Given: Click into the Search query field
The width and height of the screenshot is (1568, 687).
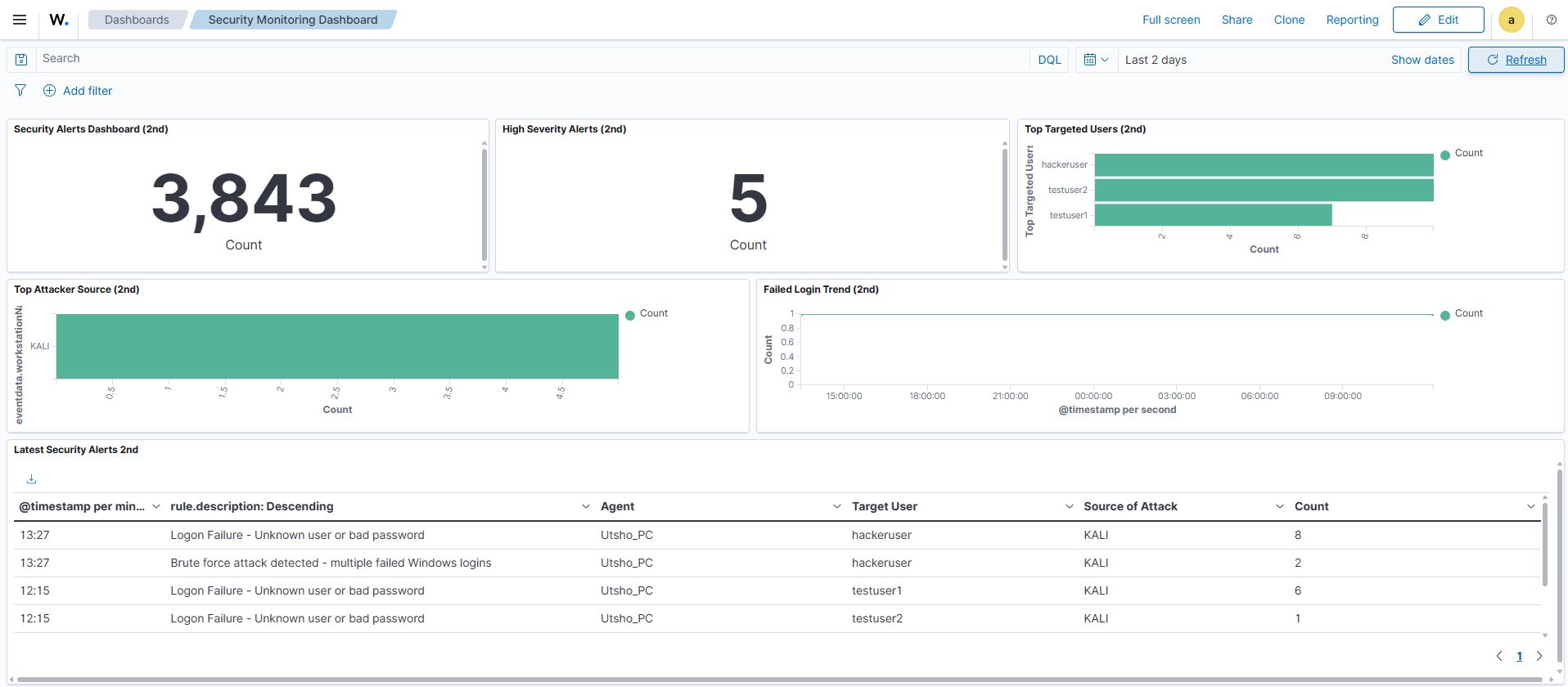Looking at the screenshot, I should pos(532,59).
